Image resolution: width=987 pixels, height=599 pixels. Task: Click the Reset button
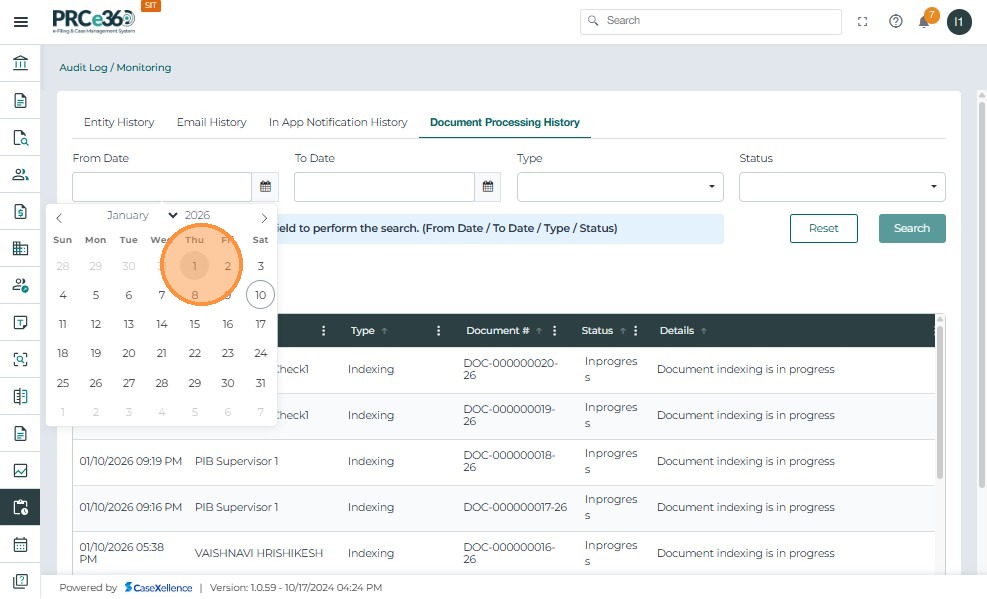click(x=823, y=228)
